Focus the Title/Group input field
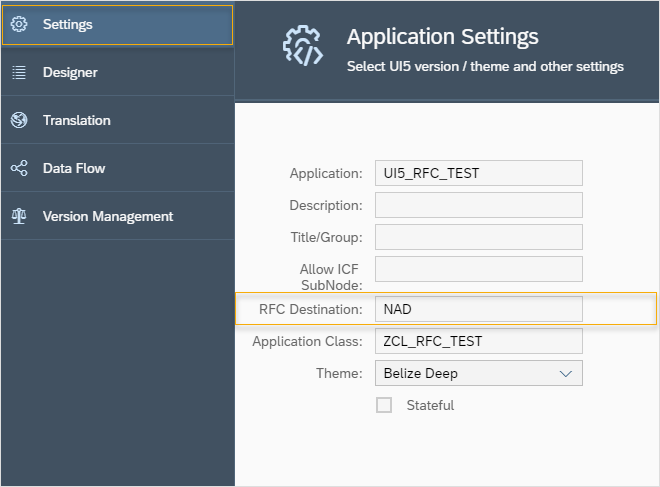 pyautogui.click(x=479, y=237)
